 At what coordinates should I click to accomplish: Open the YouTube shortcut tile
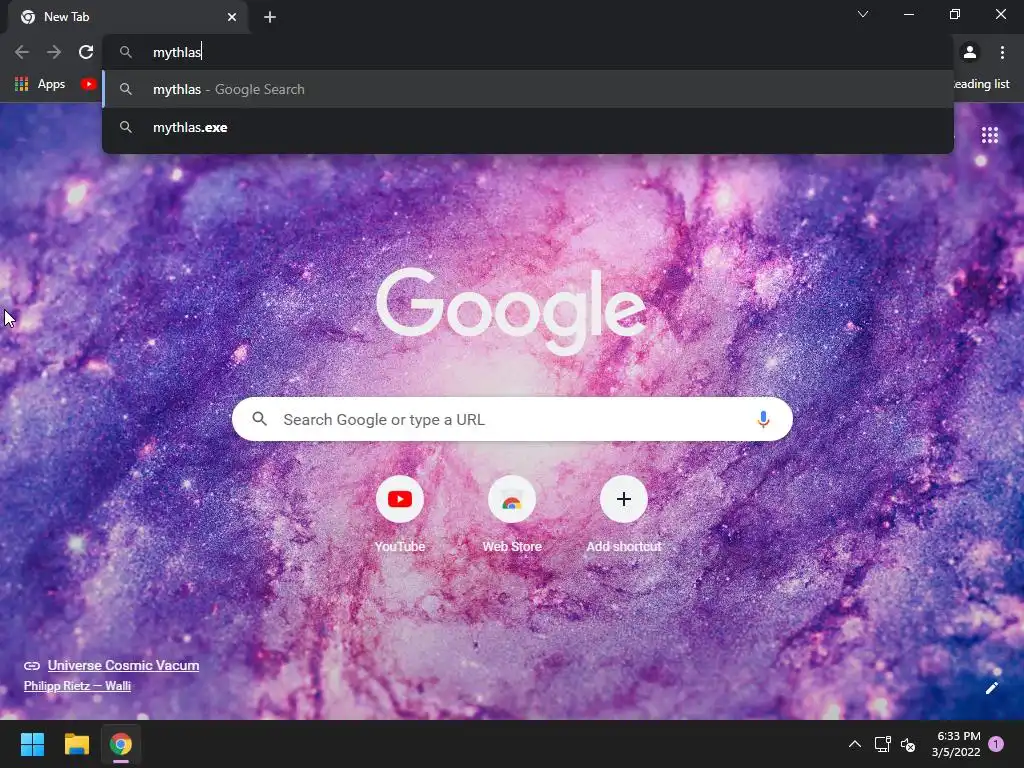[x=400, y=515]
